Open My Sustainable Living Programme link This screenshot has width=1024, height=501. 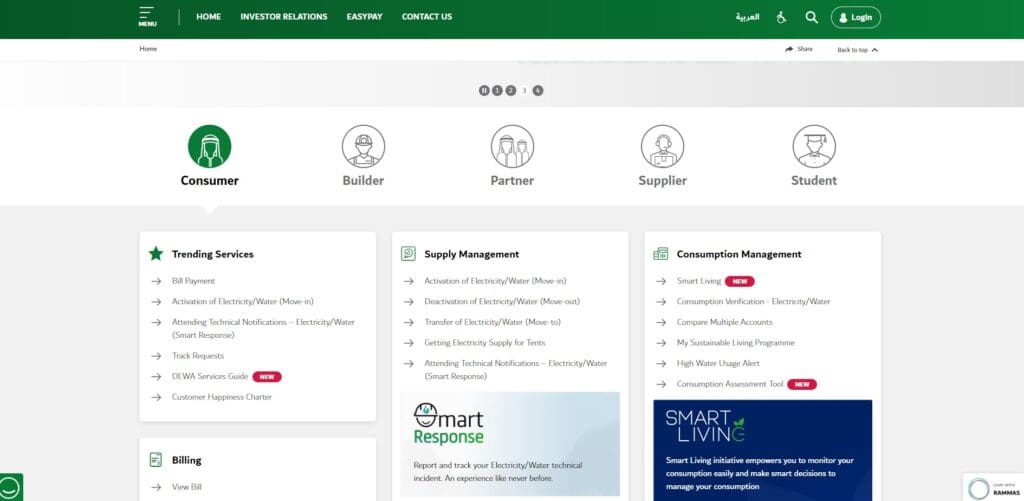[735, 343]
